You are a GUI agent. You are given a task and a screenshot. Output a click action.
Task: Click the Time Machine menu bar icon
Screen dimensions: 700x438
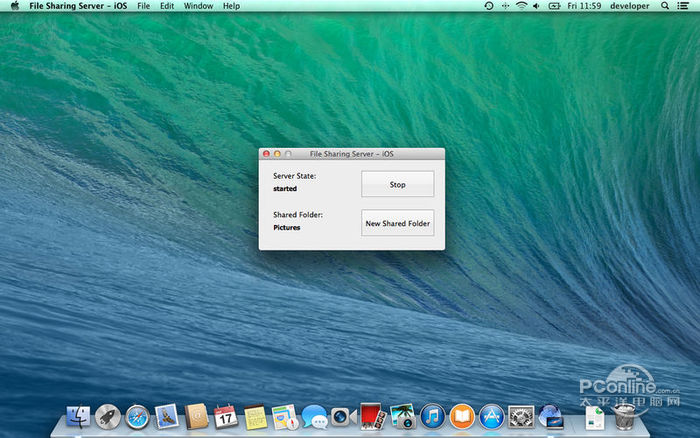tap(488, 6)
